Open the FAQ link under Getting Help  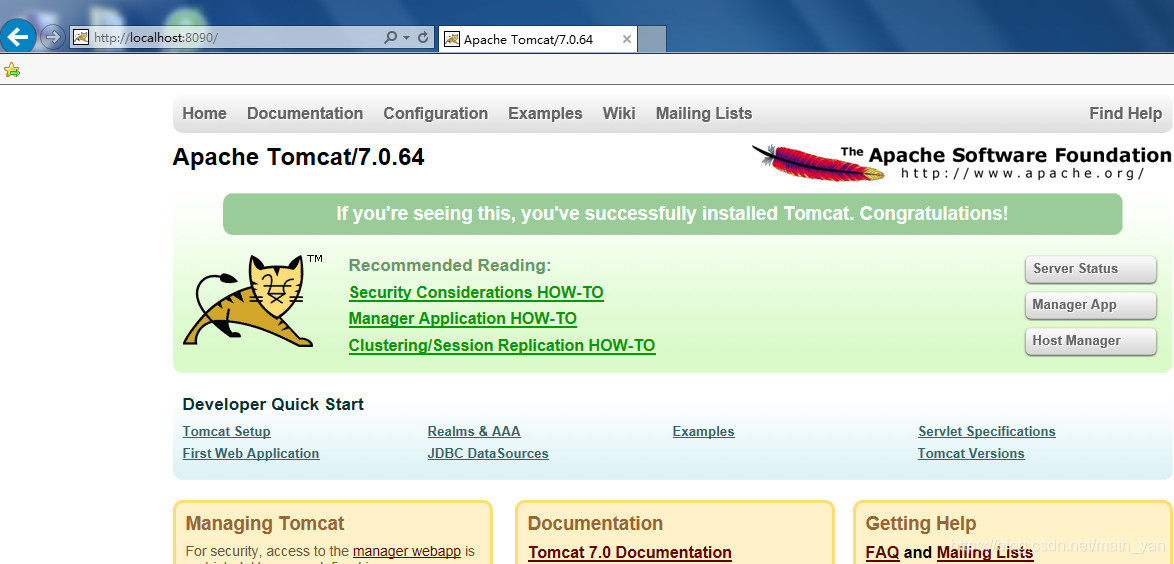click(883, 553)
